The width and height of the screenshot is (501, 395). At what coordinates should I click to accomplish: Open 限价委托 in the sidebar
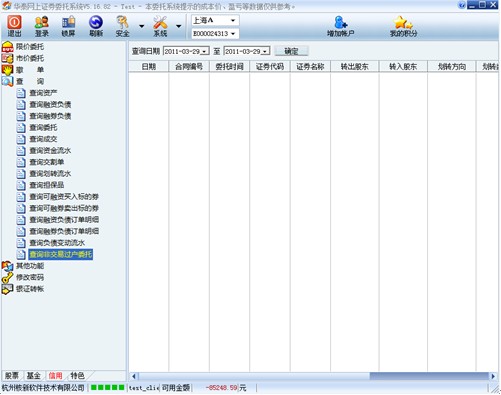click(x=30, y=47)
